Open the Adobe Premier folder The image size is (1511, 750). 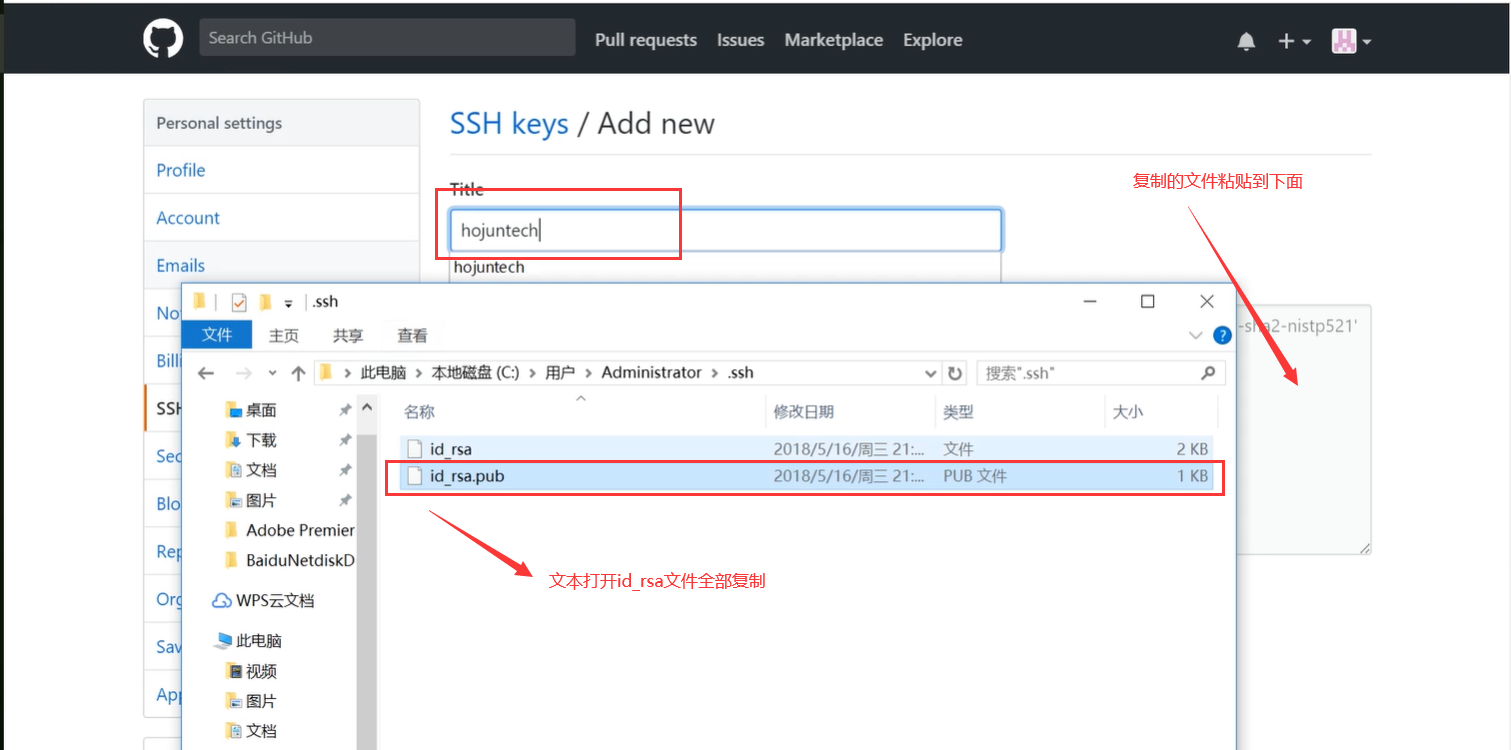tap(289, 530)
